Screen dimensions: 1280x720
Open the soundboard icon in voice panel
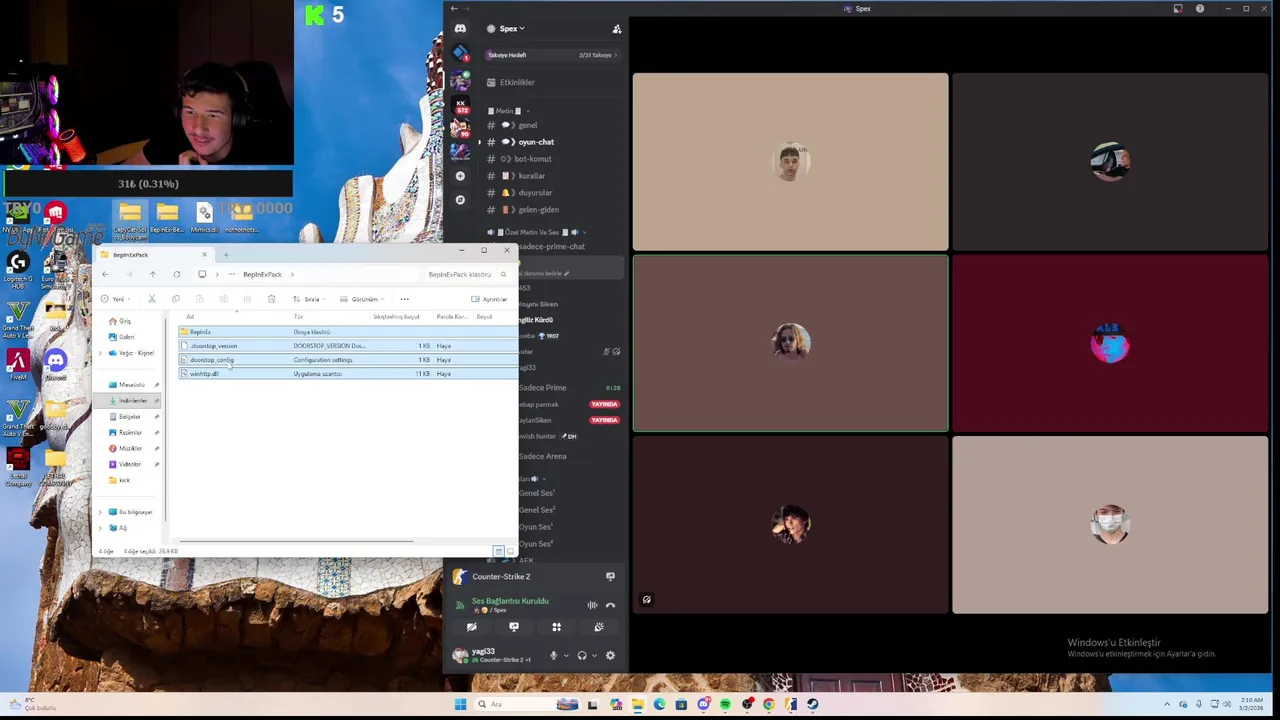(599, 627)
